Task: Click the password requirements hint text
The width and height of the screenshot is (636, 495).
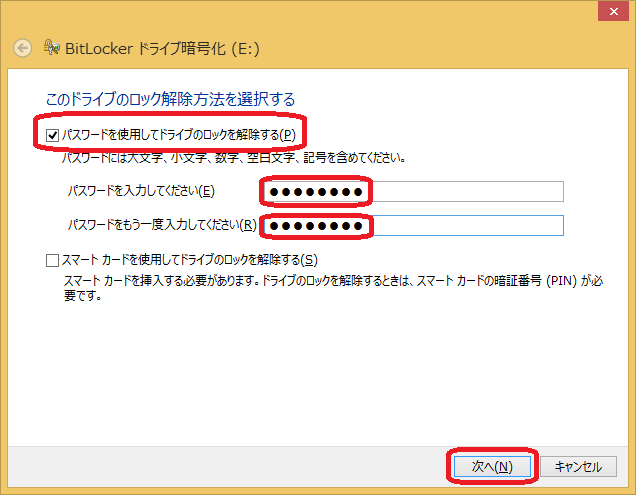Action: 234,157
